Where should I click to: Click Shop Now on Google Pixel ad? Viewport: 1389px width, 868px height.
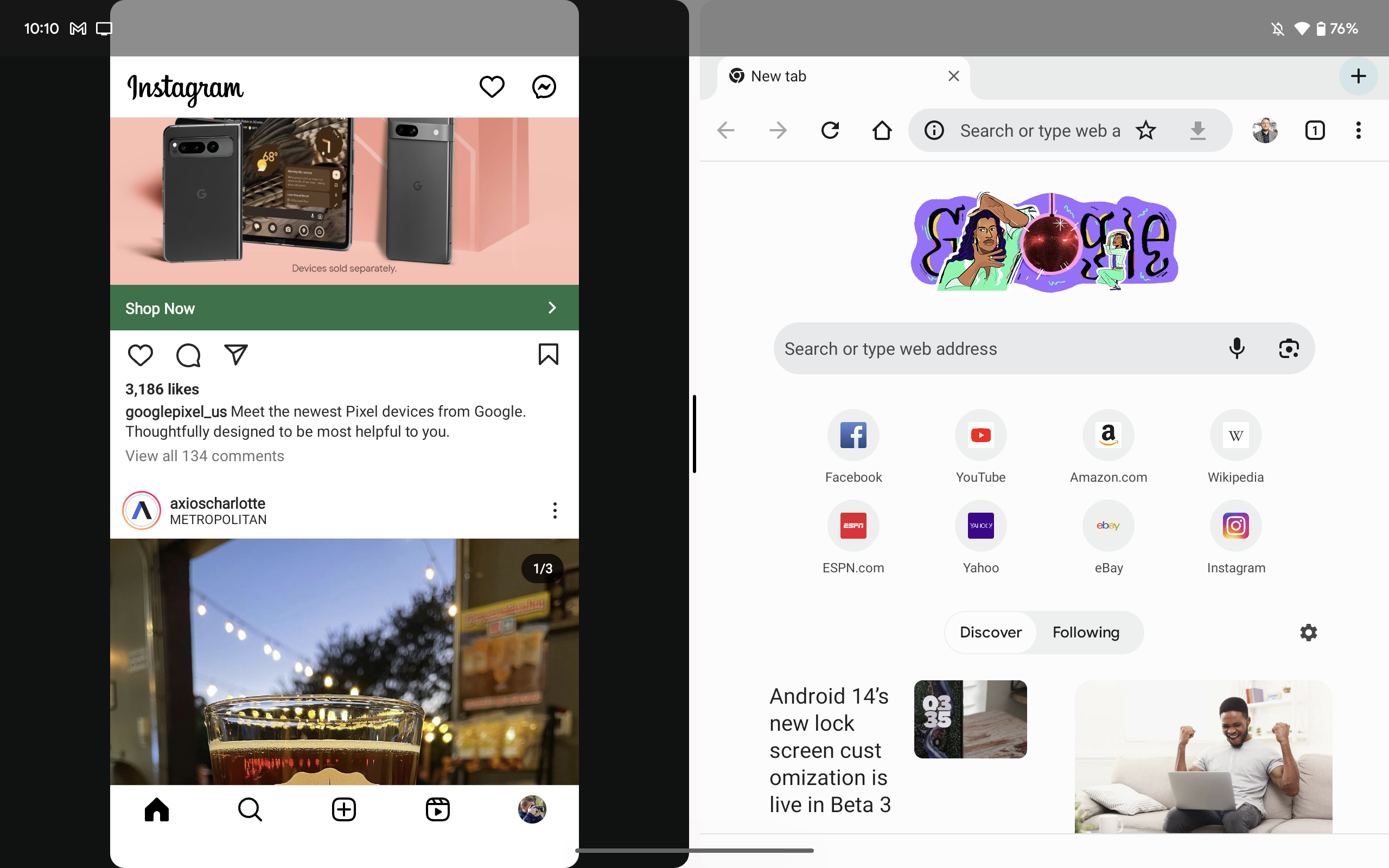point(344,308)
